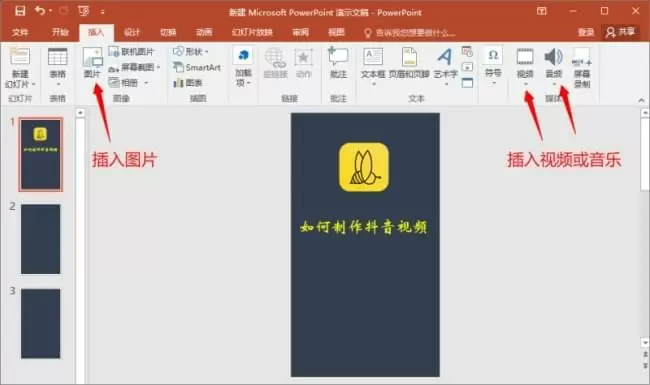Click the Symbol (符号) omega icon
The width and height of the screenshot is (650, 385).
click(493, 55)
